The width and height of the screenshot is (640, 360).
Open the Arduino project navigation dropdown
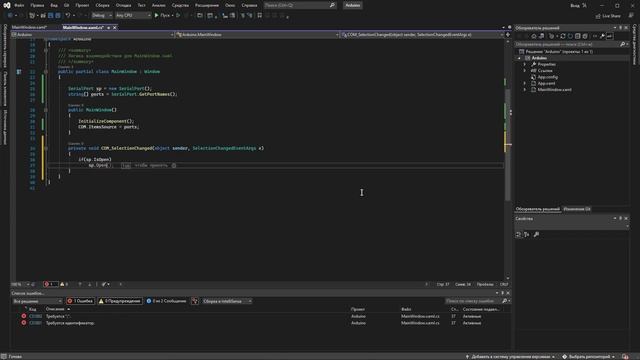pyautogui.click(x=93, y=35)
